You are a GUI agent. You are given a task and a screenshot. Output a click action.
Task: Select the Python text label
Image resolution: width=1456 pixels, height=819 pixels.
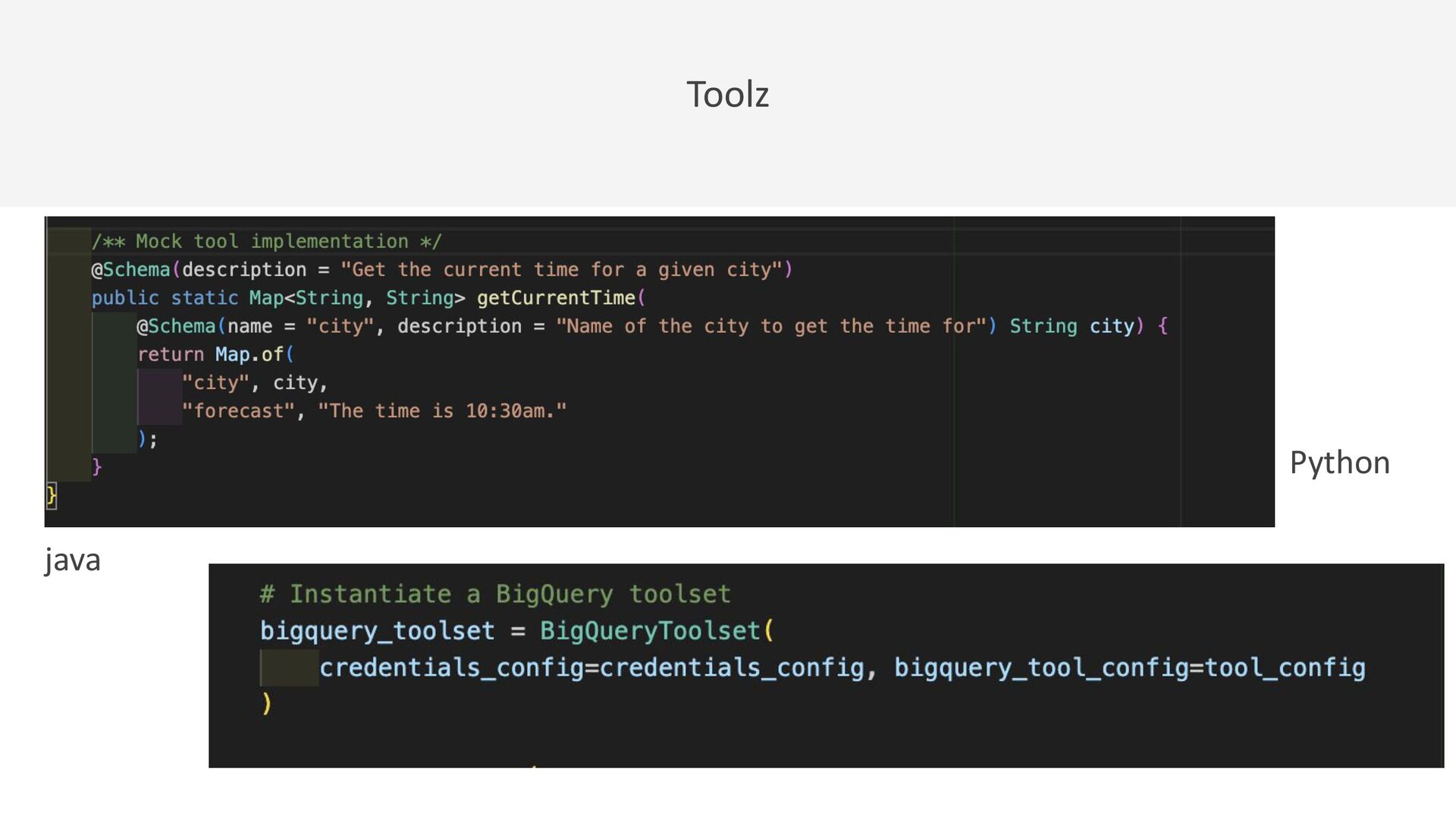point(1339,463)
